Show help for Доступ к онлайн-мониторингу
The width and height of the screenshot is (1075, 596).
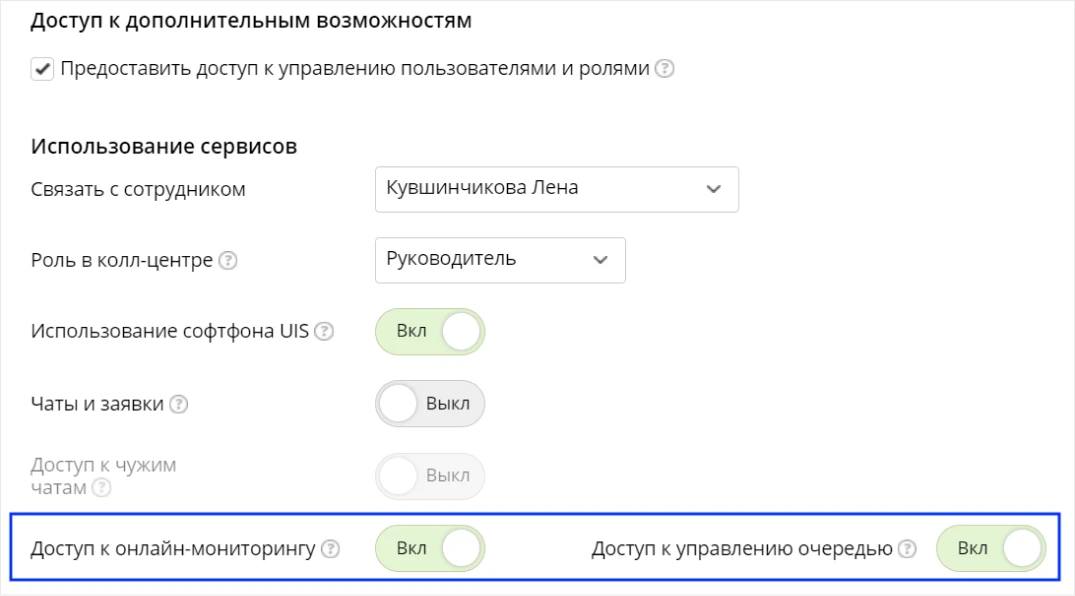[x=330, y=549]
